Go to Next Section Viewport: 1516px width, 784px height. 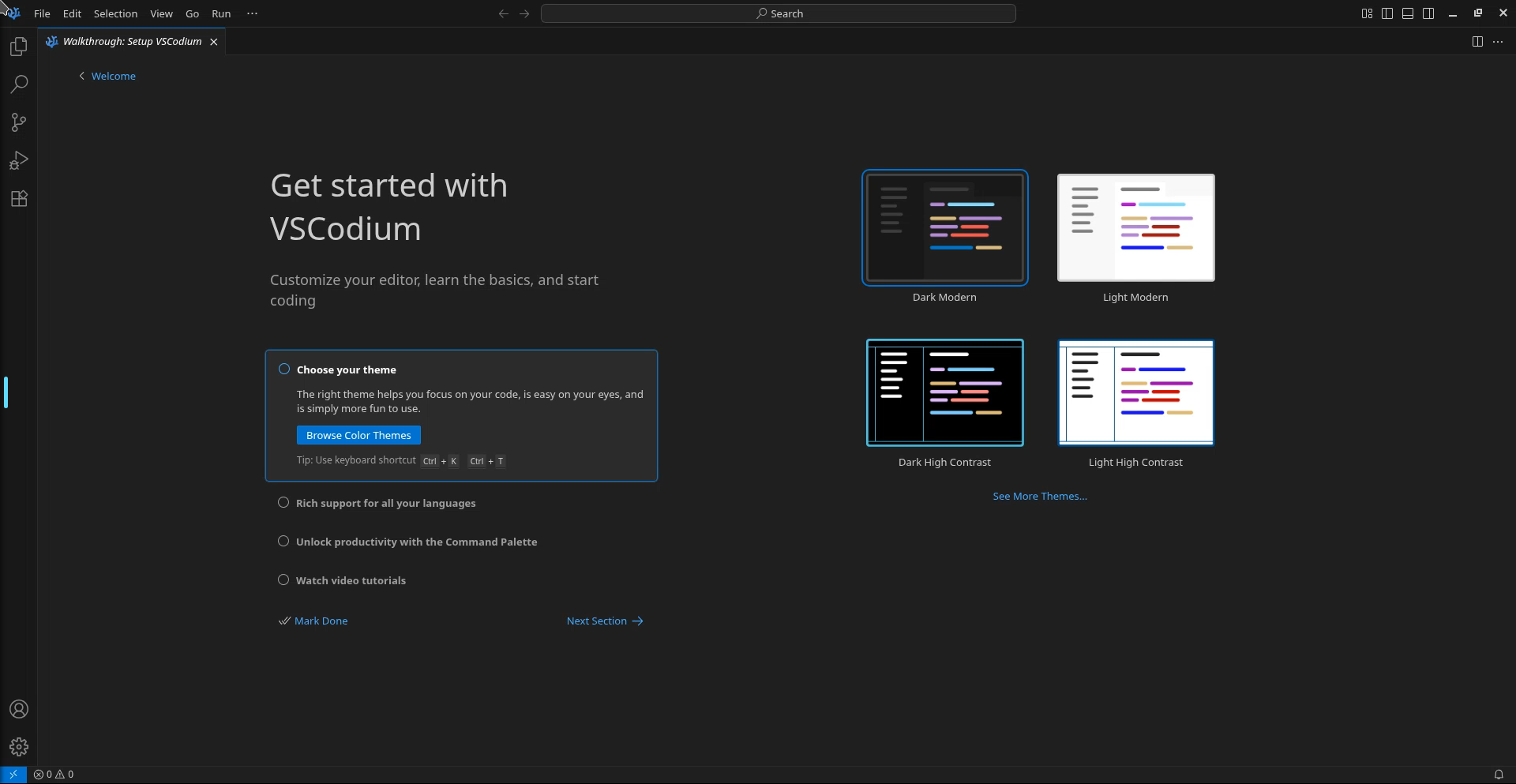605,621
